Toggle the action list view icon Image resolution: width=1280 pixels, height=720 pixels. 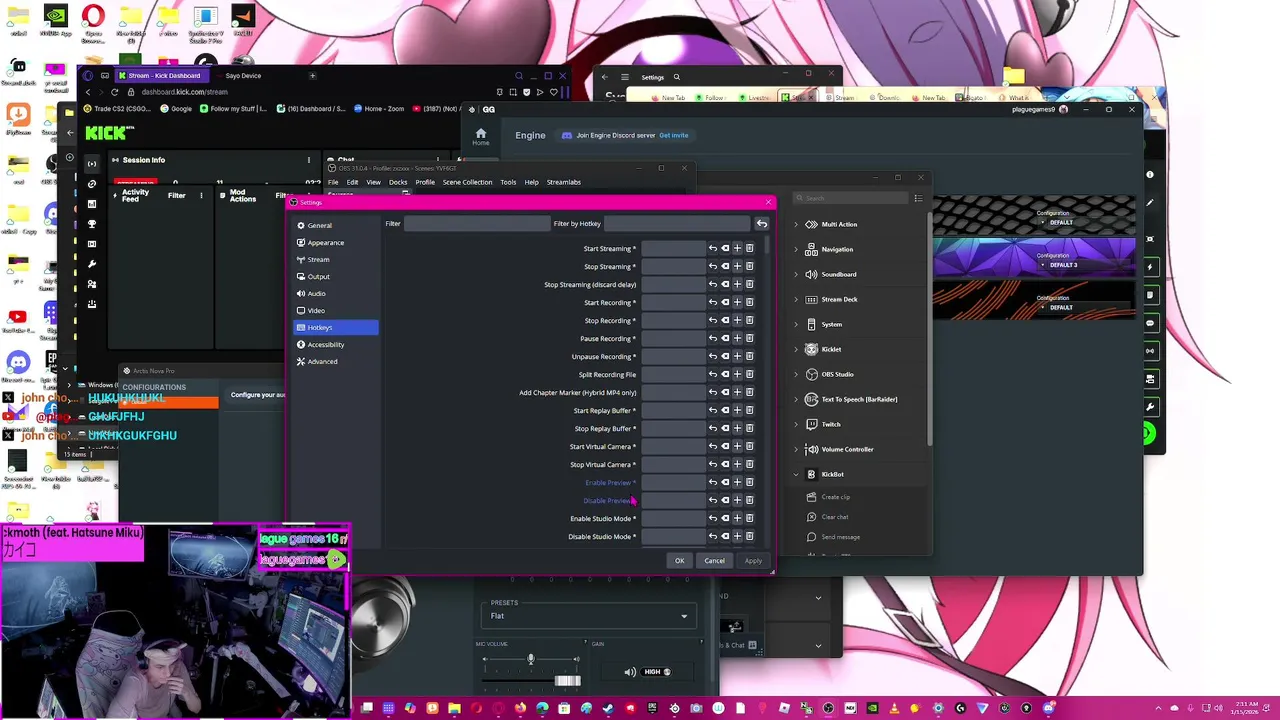pyautogui.click(x=918, y=198)
